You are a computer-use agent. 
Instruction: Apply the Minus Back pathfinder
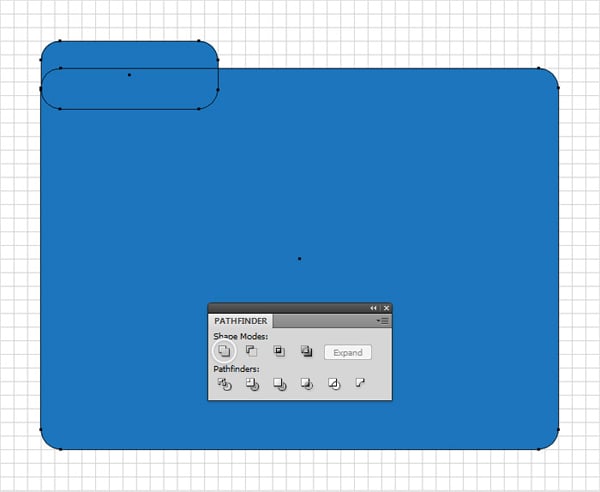pos(361,384)
